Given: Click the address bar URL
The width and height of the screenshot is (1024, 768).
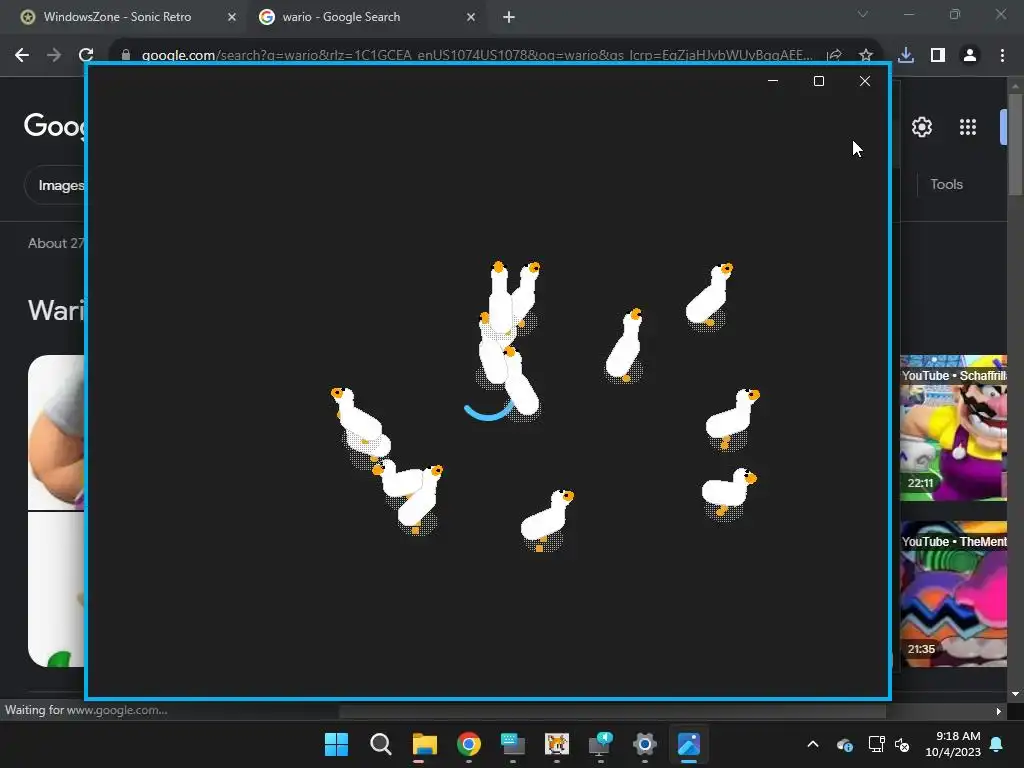Looking at the screenshot, I should pos(477,56).
